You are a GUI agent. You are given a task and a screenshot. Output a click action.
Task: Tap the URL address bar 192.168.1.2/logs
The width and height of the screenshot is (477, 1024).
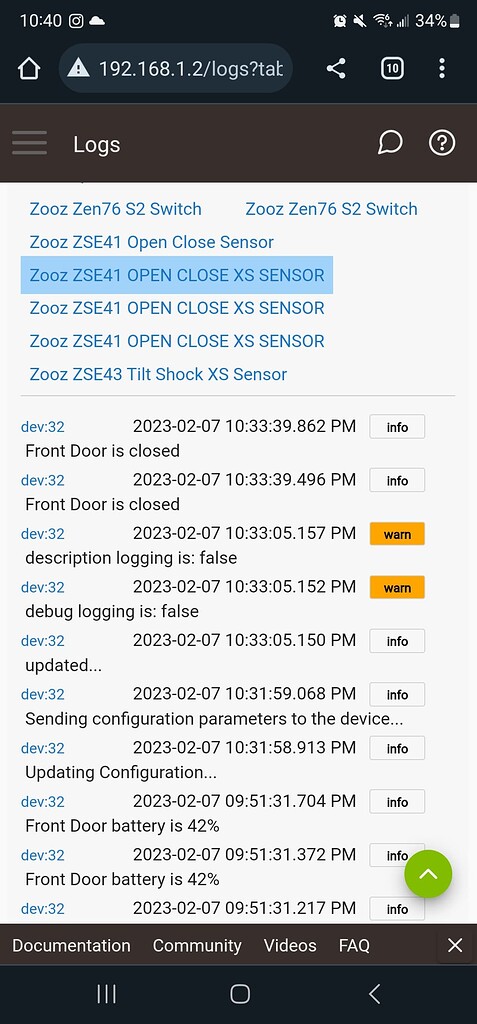tap(175, 69)
